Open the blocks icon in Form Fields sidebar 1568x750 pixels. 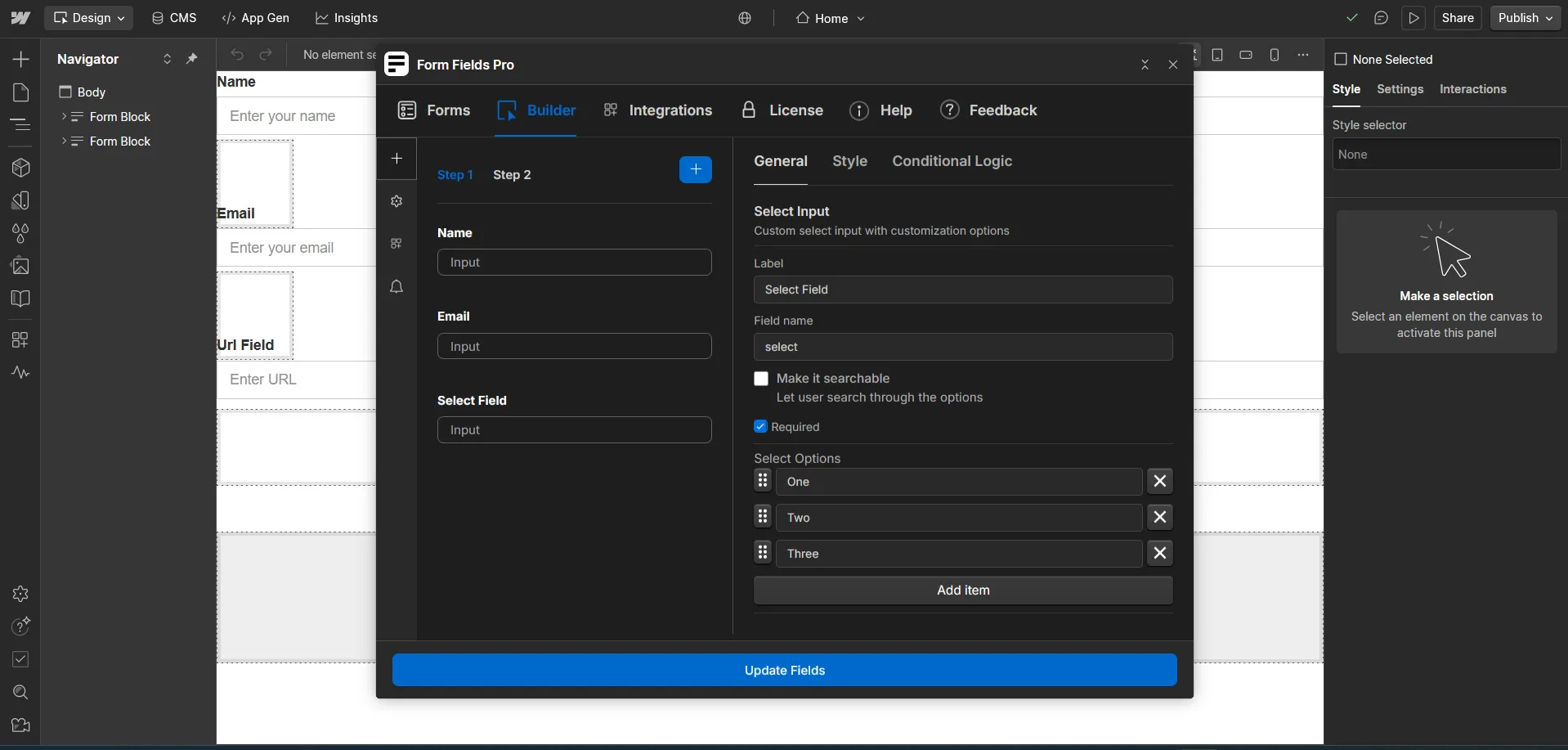click(396, 244)
